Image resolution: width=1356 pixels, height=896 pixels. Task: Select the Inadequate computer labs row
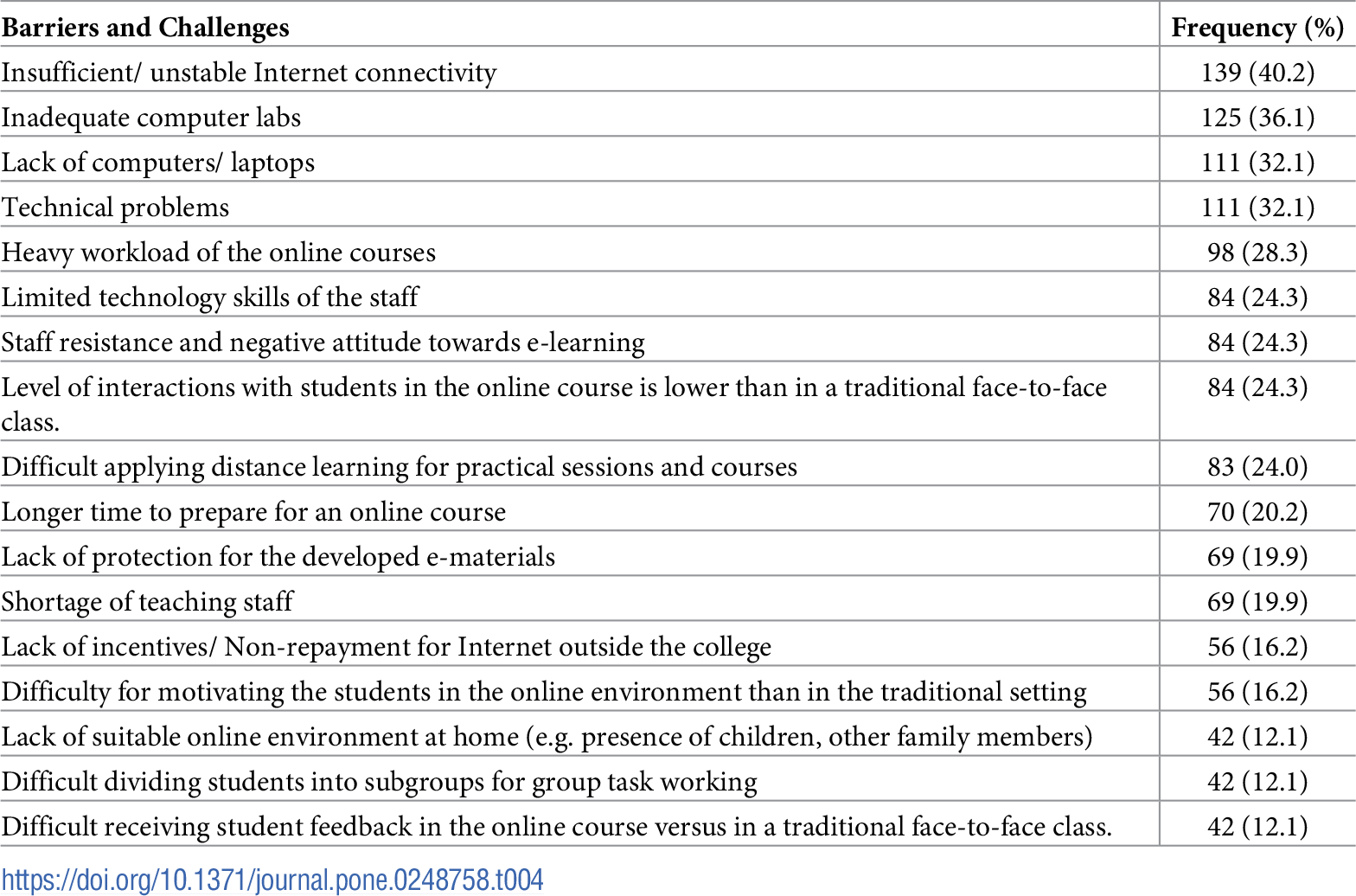point(678,118)
